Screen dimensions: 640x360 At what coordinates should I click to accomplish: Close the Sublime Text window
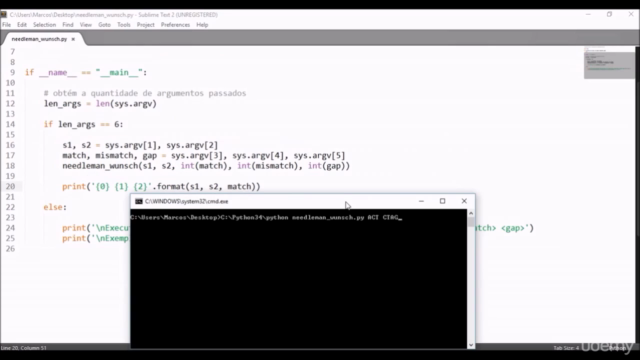coord(631,14)
